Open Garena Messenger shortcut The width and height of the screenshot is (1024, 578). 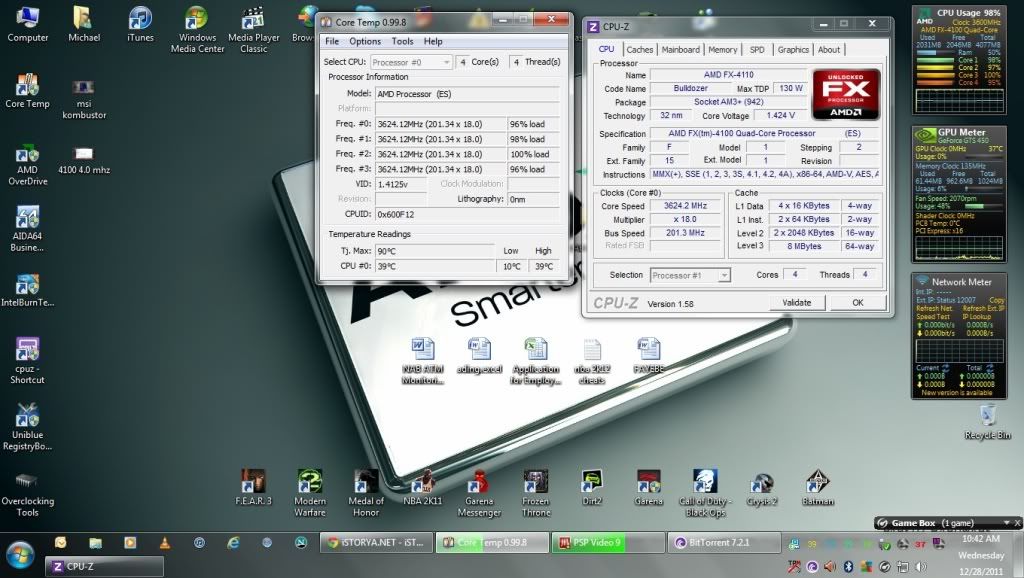pos(479,493)
